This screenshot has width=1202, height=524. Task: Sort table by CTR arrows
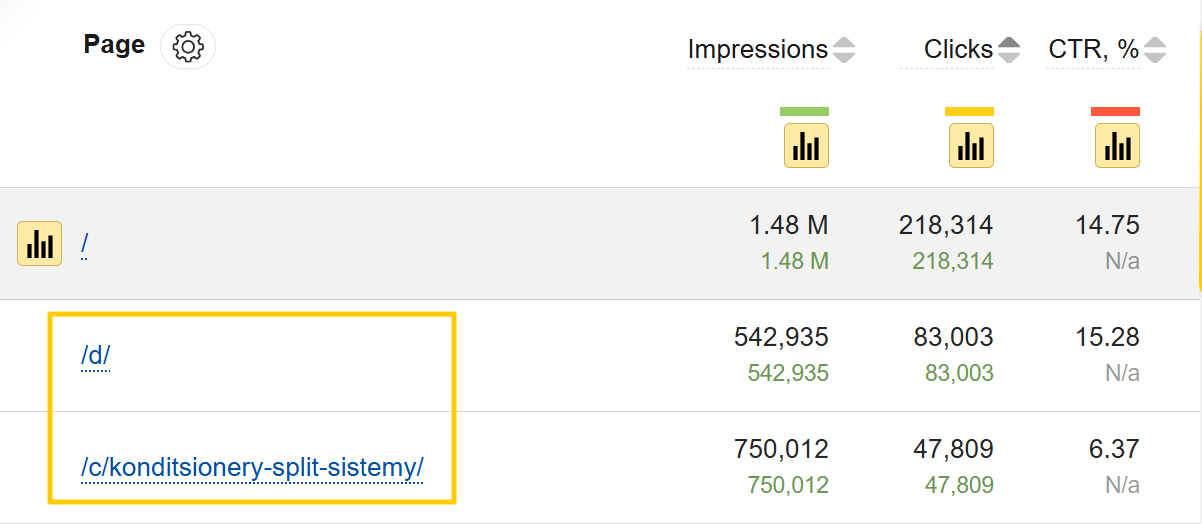(1154, 49)
